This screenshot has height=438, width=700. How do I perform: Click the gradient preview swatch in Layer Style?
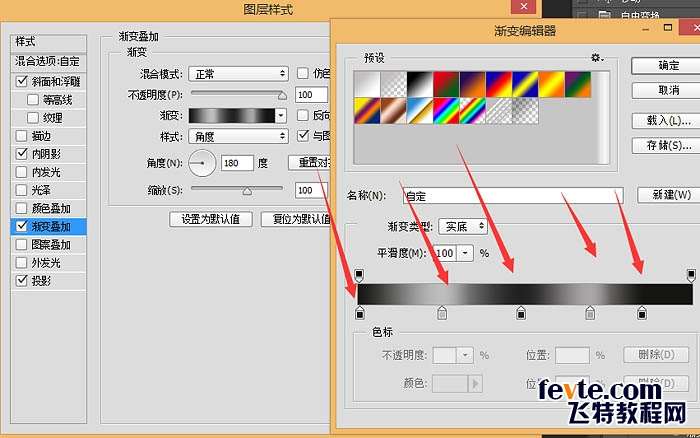(x=232, y=116)
